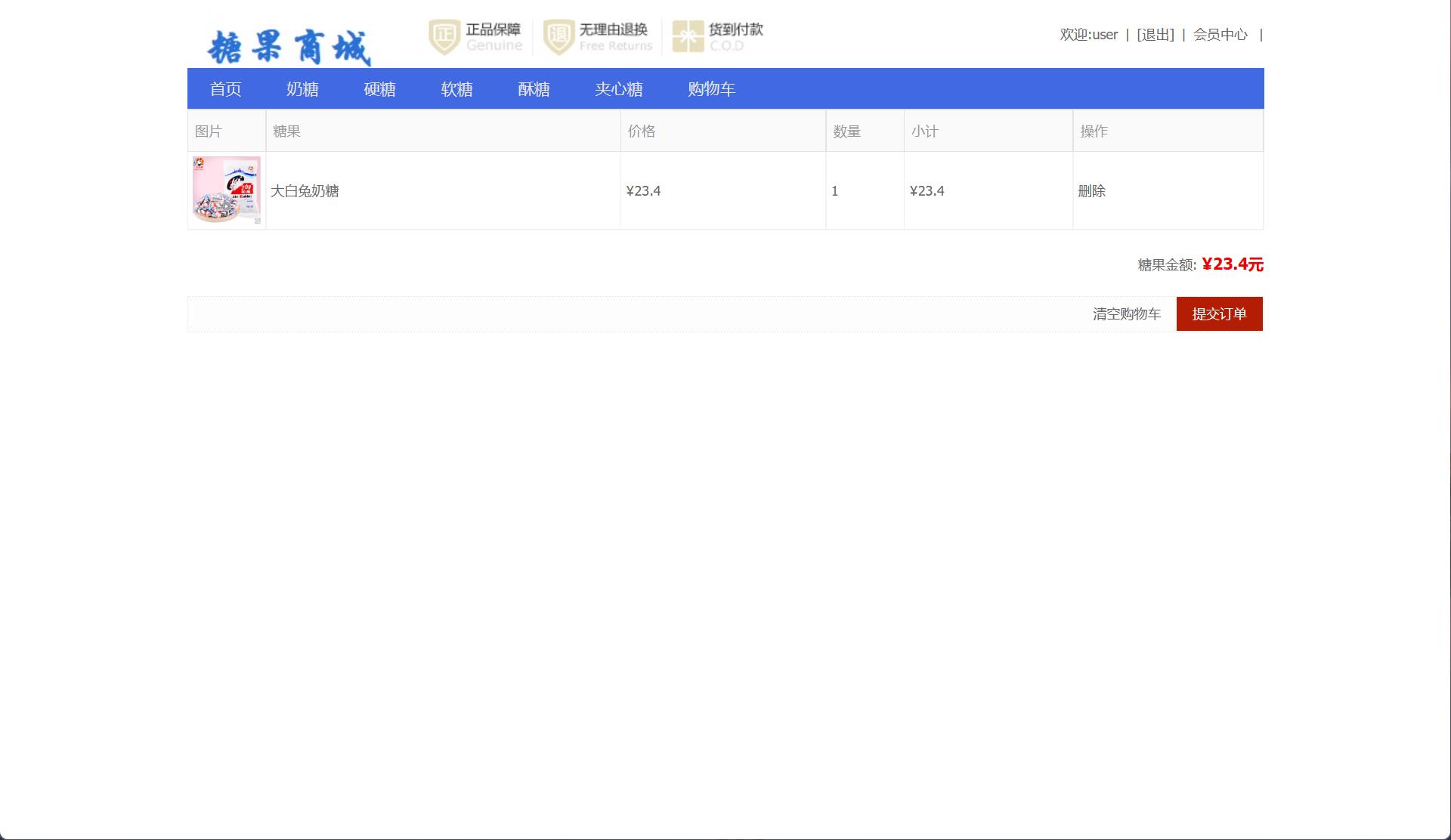
Task: Click the 欢迎:user greeting text
Action: click(x=1088, y=35)
